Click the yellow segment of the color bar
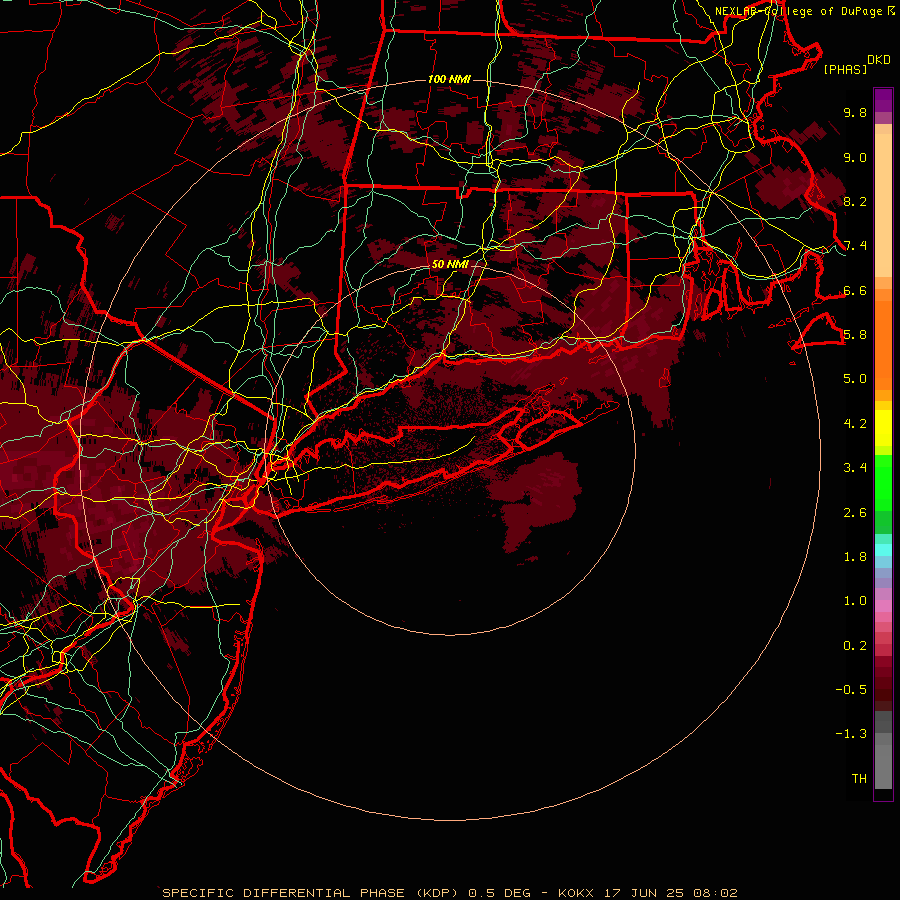Screen dimensions: 900x900 883,428
